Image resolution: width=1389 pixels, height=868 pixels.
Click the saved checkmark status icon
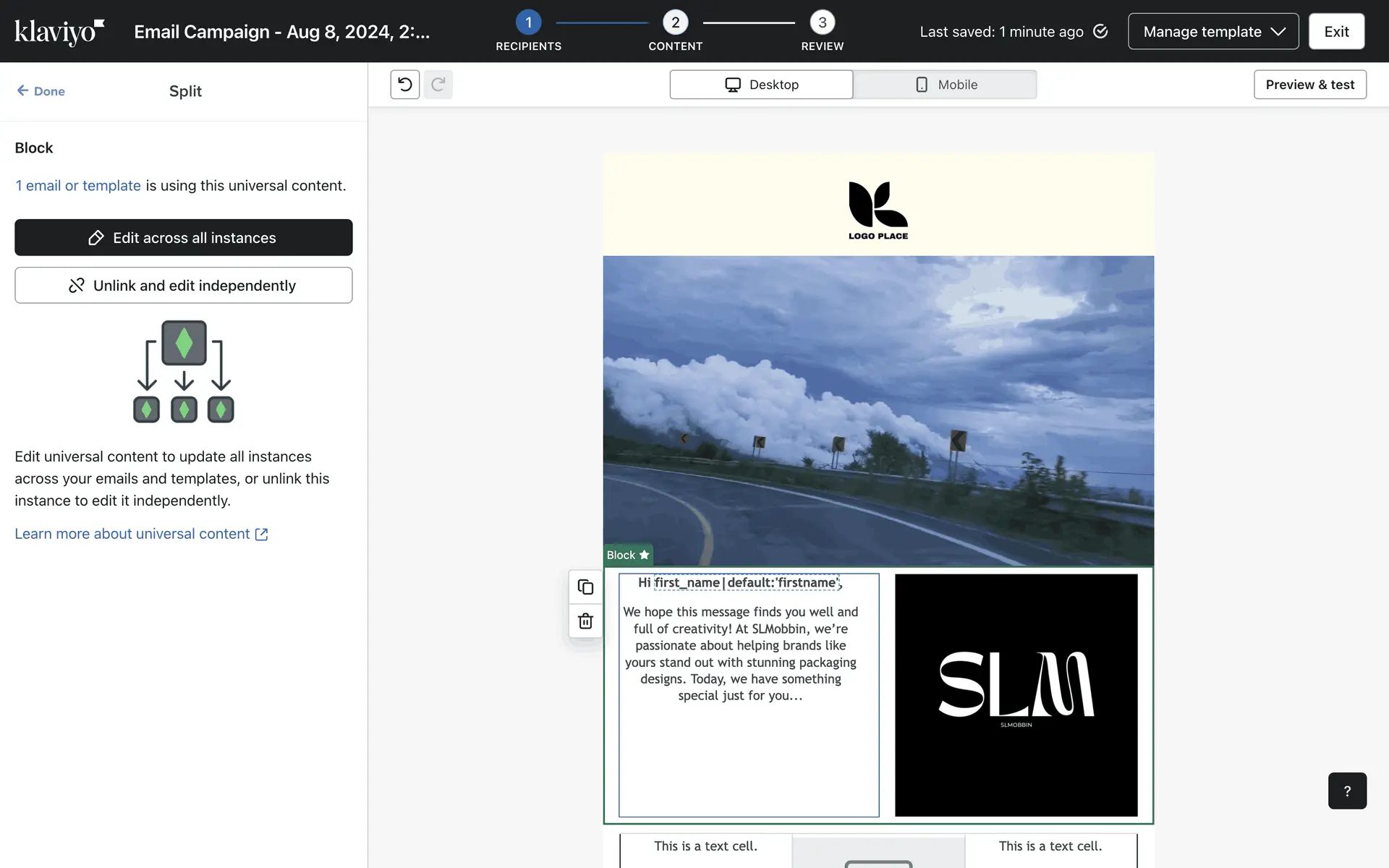(x=1100, y=31)
